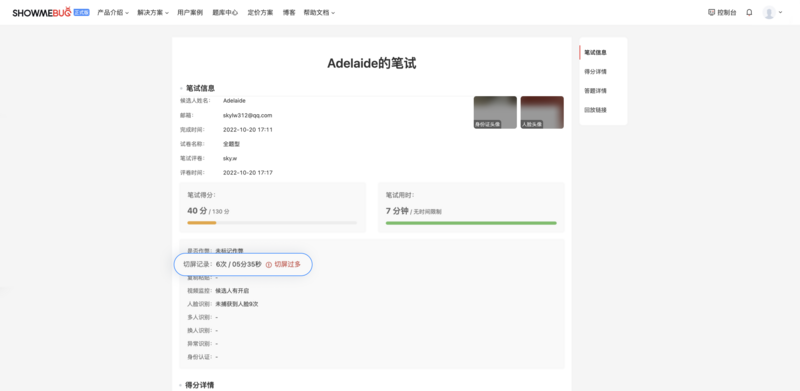Click the ShowMeBug logo
Image resolution: width=800 pixels, height=391 pixels.
(x=42, y=12)
